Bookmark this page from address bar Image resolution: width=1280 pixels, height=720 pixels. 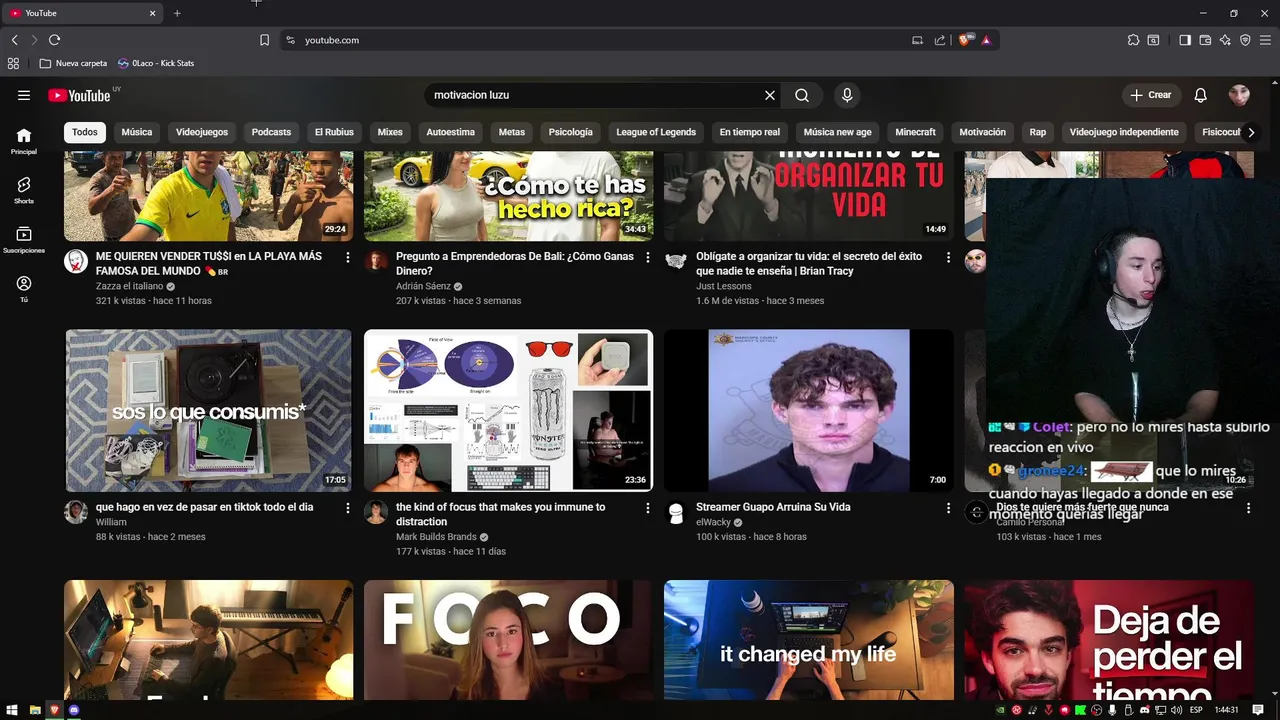click(264, 40)
